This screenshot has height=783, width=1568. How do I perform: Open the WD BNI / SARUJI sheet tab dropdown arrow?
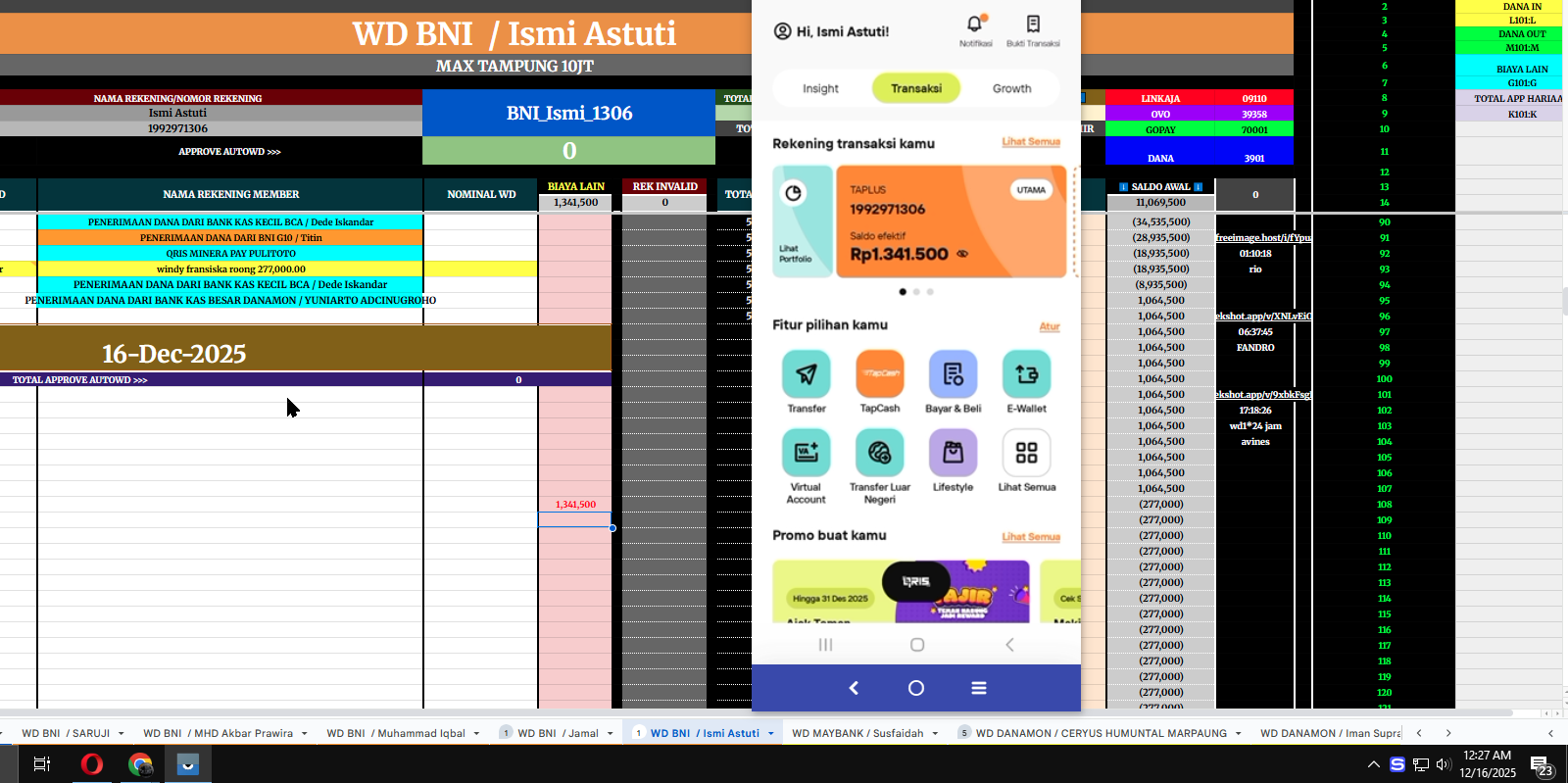(122, 733)
